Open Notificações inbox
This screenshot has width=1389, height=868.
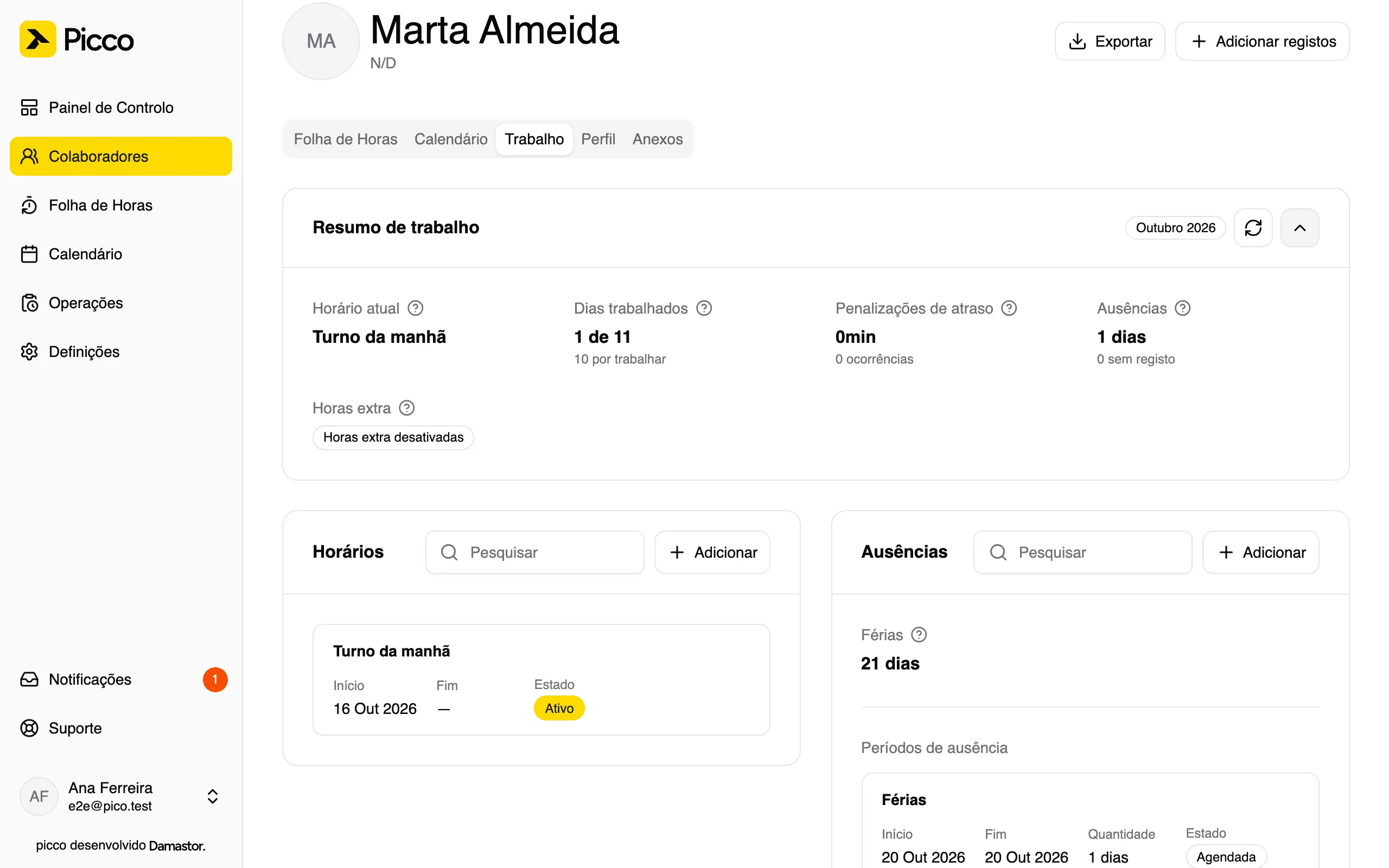[x=120, y=679]
